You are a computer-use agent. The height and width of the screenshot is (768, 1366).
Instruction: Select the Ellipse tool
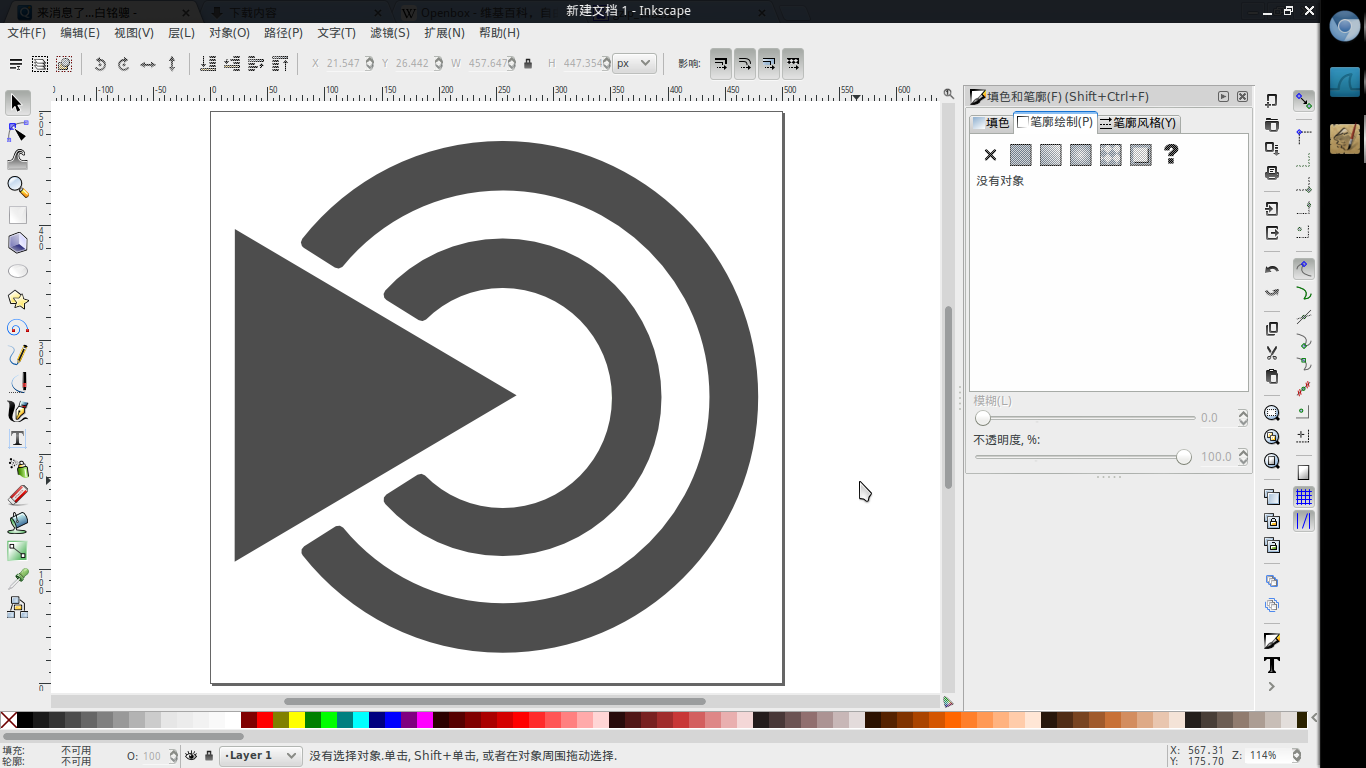pyautogui.click(x=17, y=271)
